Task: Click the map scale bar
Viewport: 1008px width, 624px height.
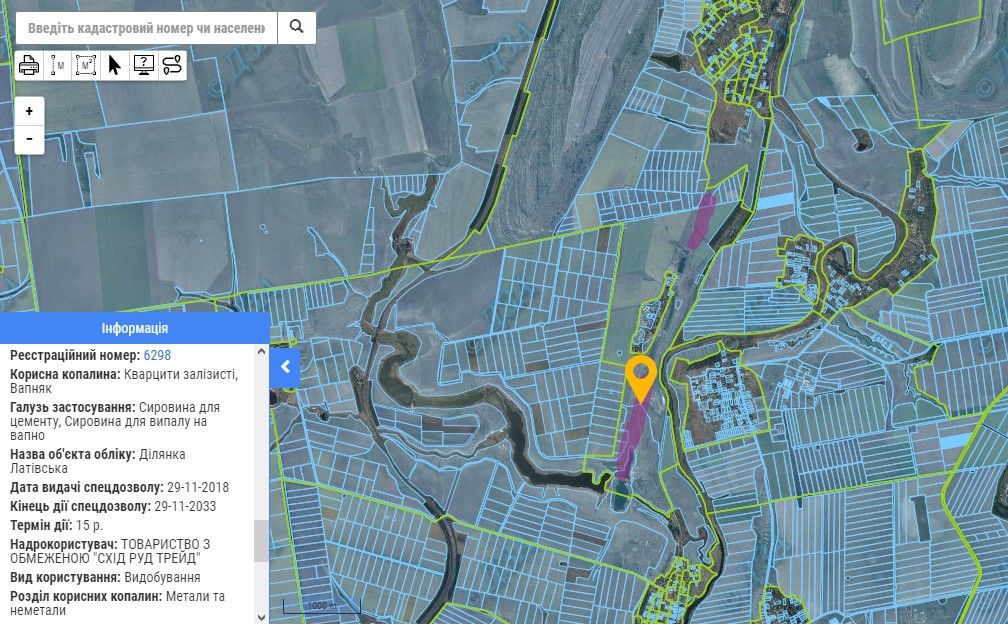Action: pyautogui.click(x=320, y=606)
